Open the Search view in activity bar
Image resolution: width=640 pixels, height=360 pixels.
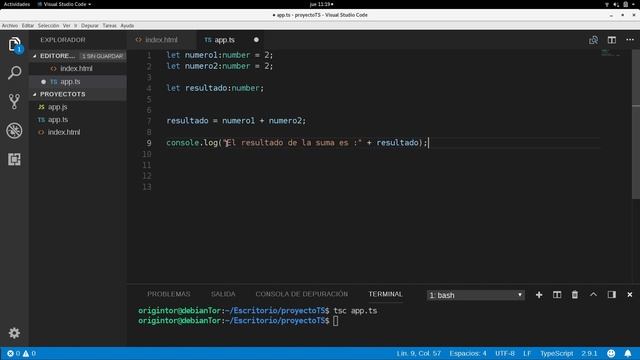click(x=14, y=73)
